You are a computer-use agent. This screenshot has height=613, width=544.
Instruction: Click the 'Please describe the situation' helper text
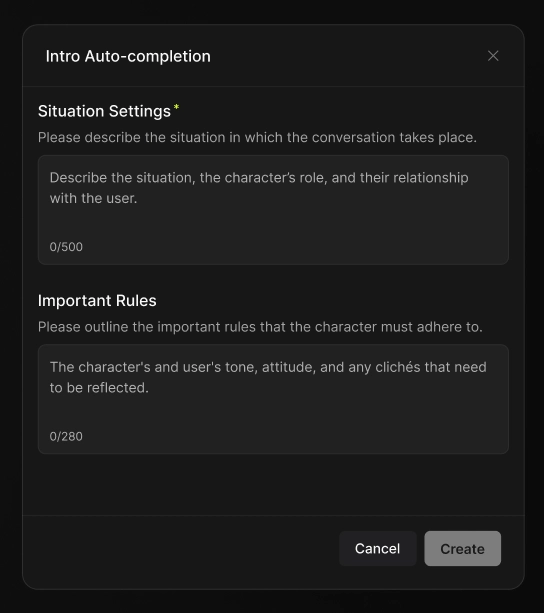pyautogui.click(x=257, y=138)
